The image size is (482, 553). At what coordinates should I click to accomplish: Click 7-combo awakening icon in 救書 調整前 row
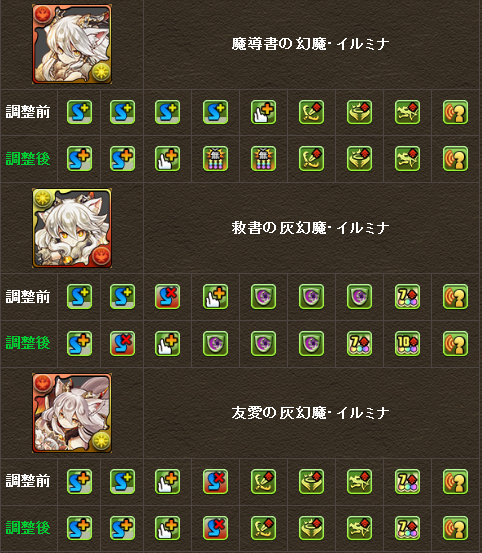pyautogui.click(x=407, y=297)
